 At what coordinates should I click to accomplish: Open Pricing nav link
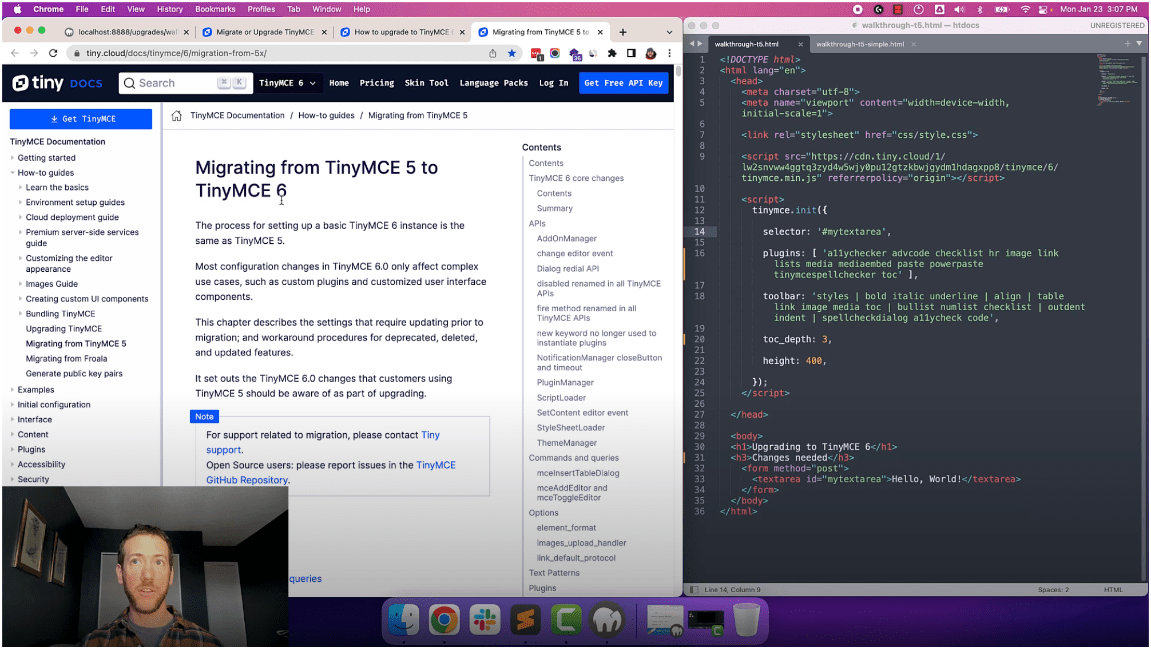377,83
